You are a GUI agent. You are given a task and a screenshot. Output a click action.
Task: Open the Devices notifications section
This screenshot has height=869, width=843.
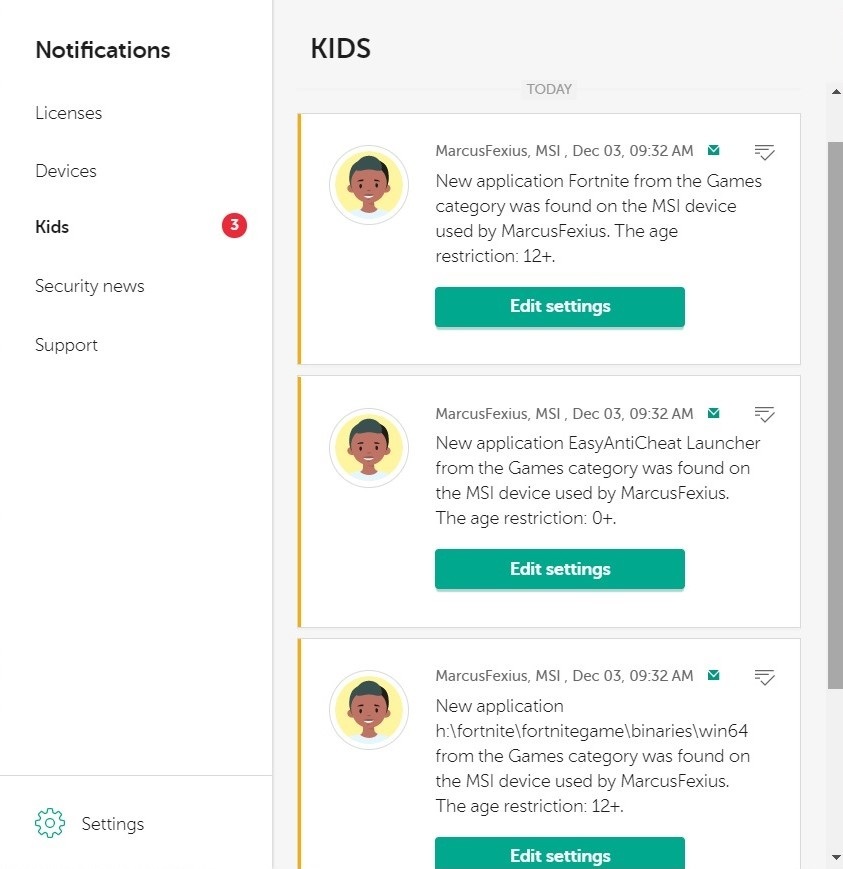click(66, 171)
